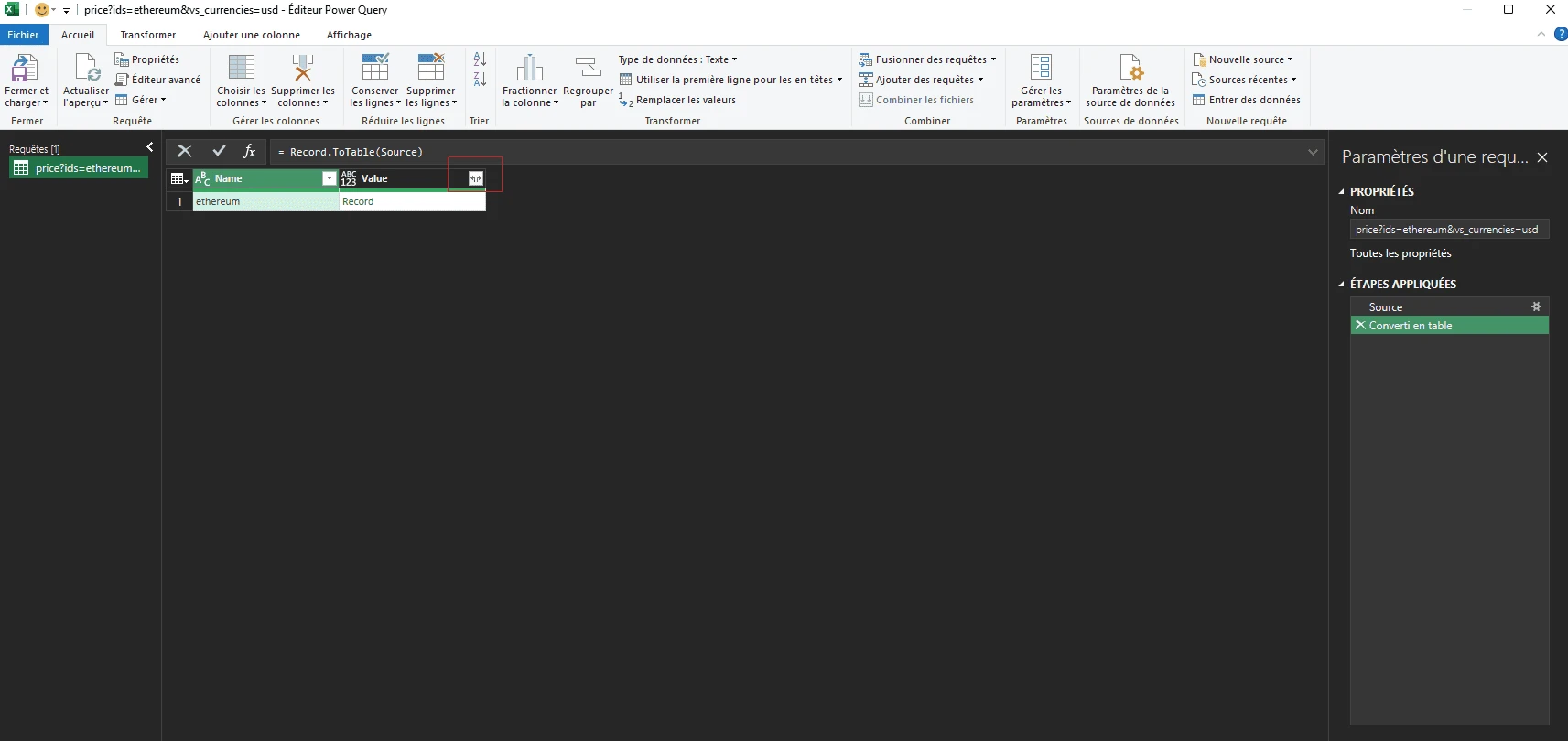The height and width of the screenshot is (741, 1568).
Task: Switch to the Transformer tab
Action: coord(147,35)
